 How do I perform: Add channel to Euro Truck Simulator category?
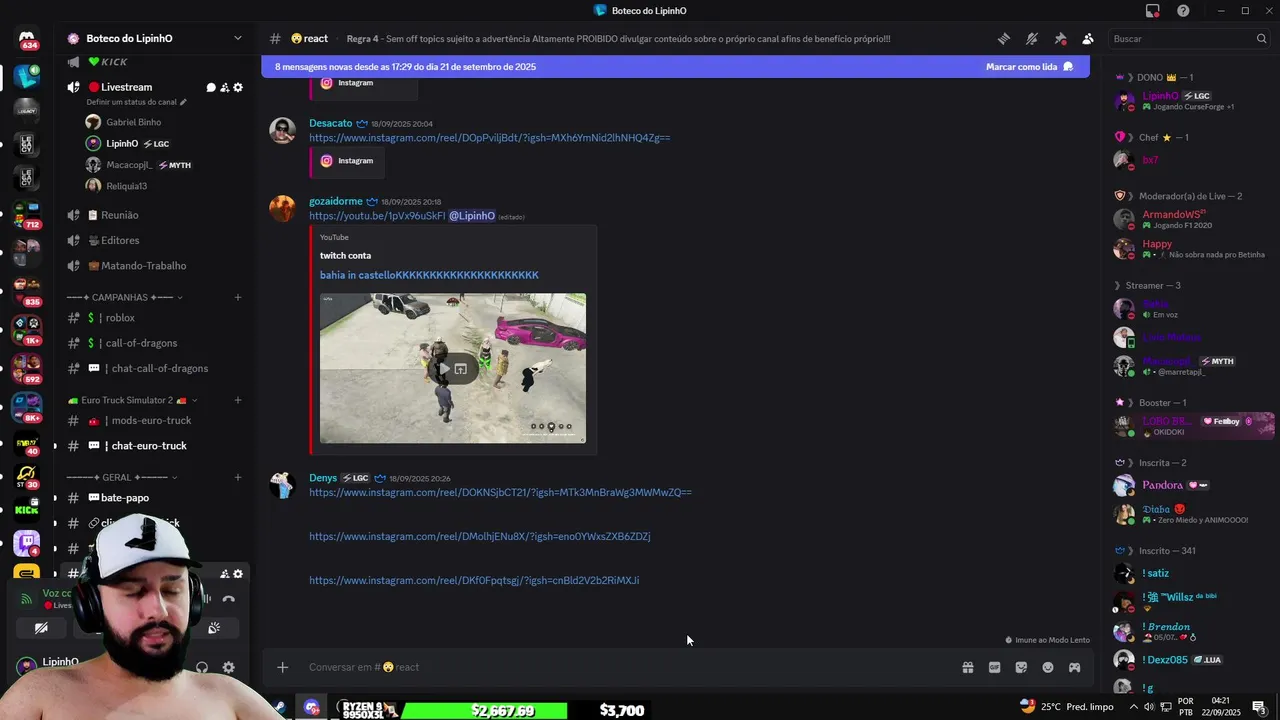[238, 400]
